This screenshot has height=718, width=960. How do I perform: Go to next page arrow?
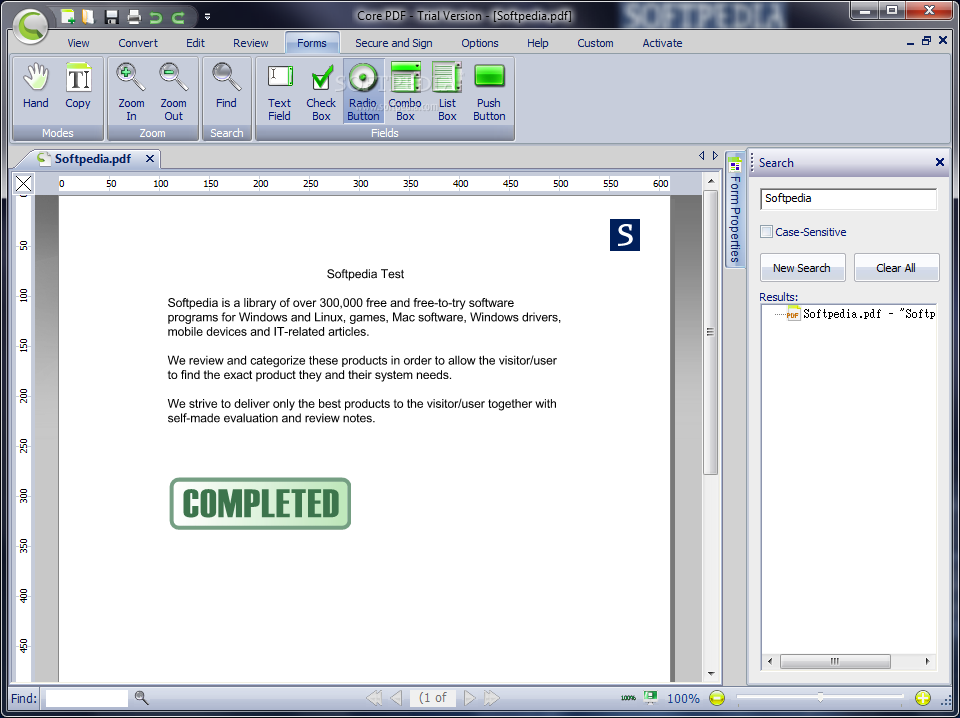tap(470, 698)
